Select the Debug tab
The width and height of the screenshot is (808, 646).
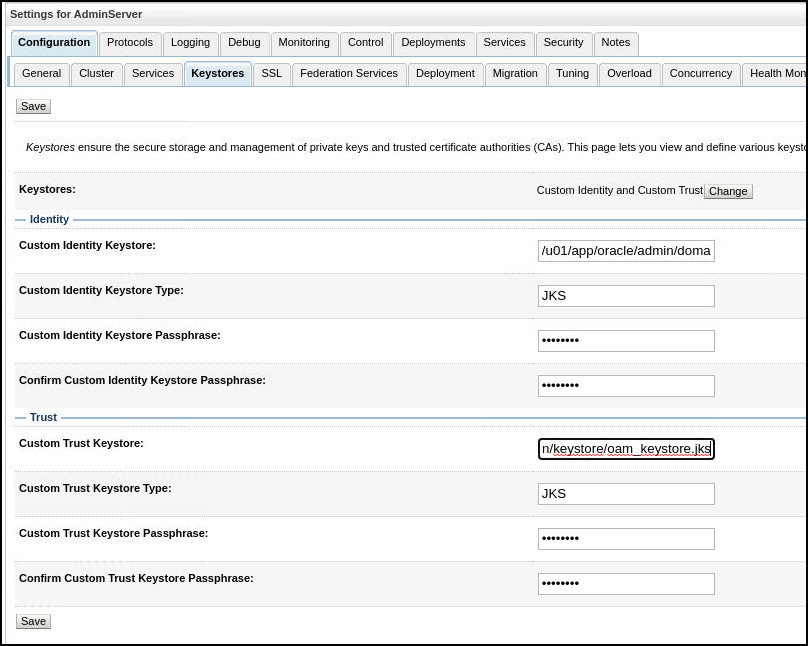(x=243, y=43)
